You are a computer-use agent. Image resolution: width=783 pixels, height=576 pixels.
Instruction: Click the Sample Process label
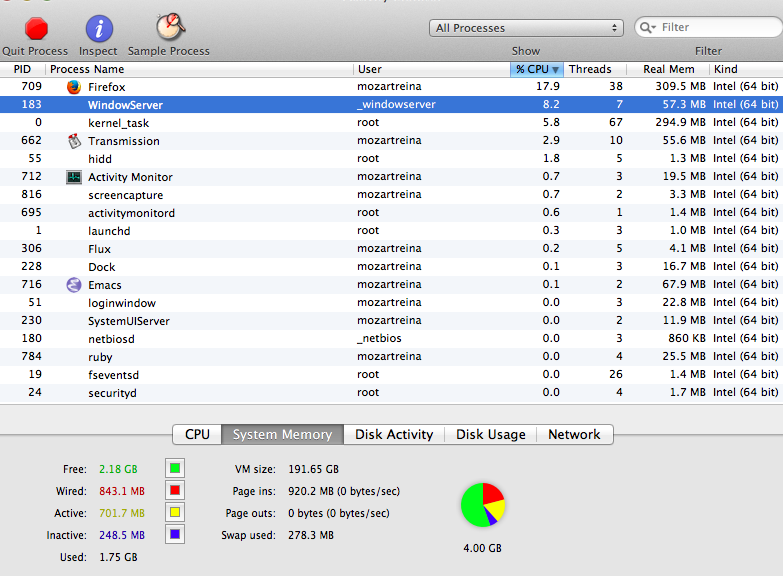169,51
